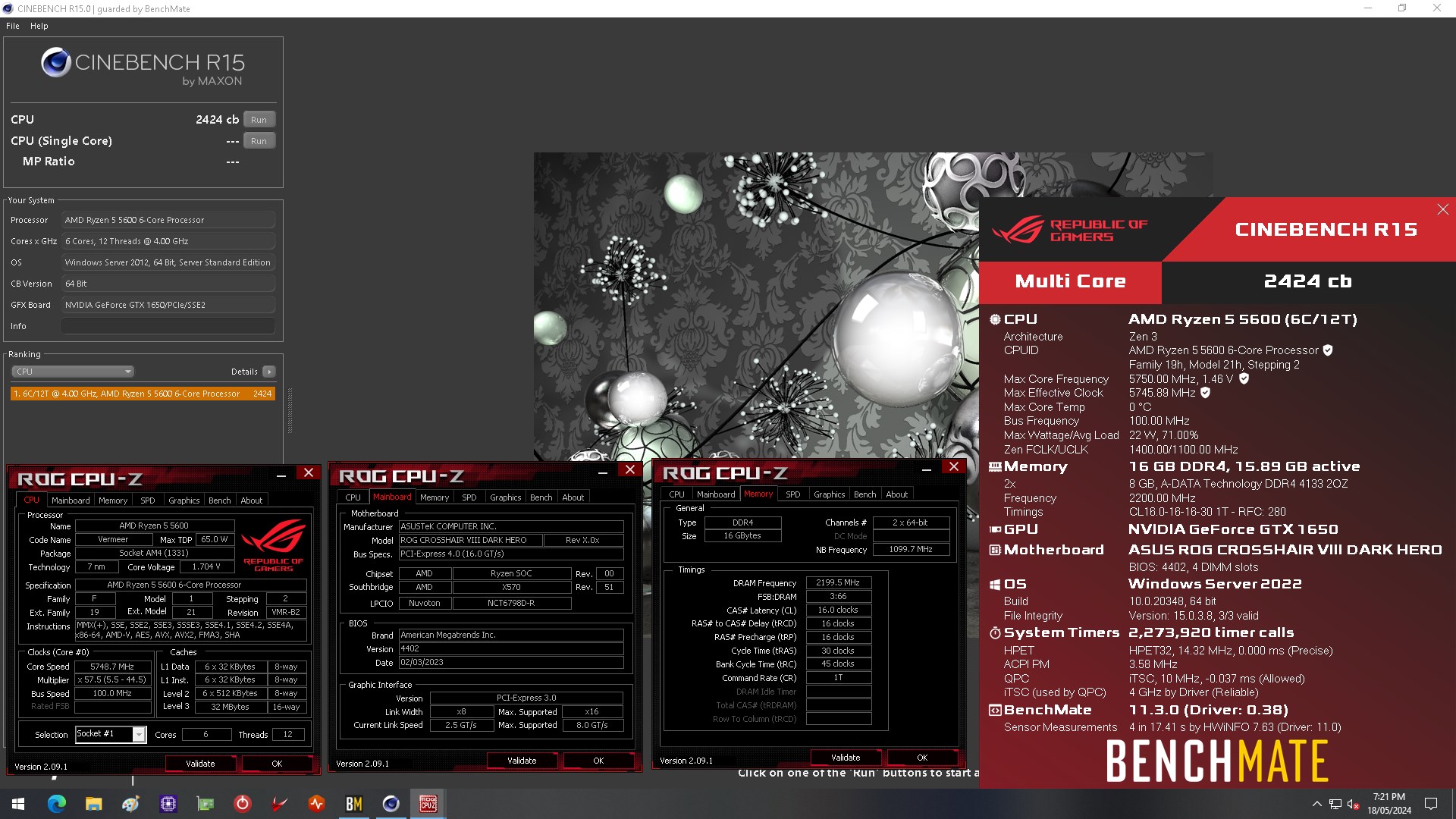
Task: Click the Processor field showing AMD Ryzen 5 5600
Action: pyautogui.click(x=168, y=220)
